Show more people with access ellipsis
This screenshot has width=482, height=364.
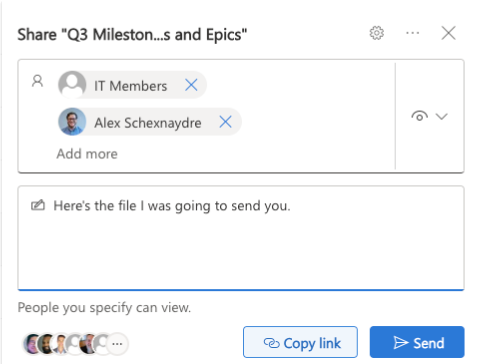[x=117, y=344]
